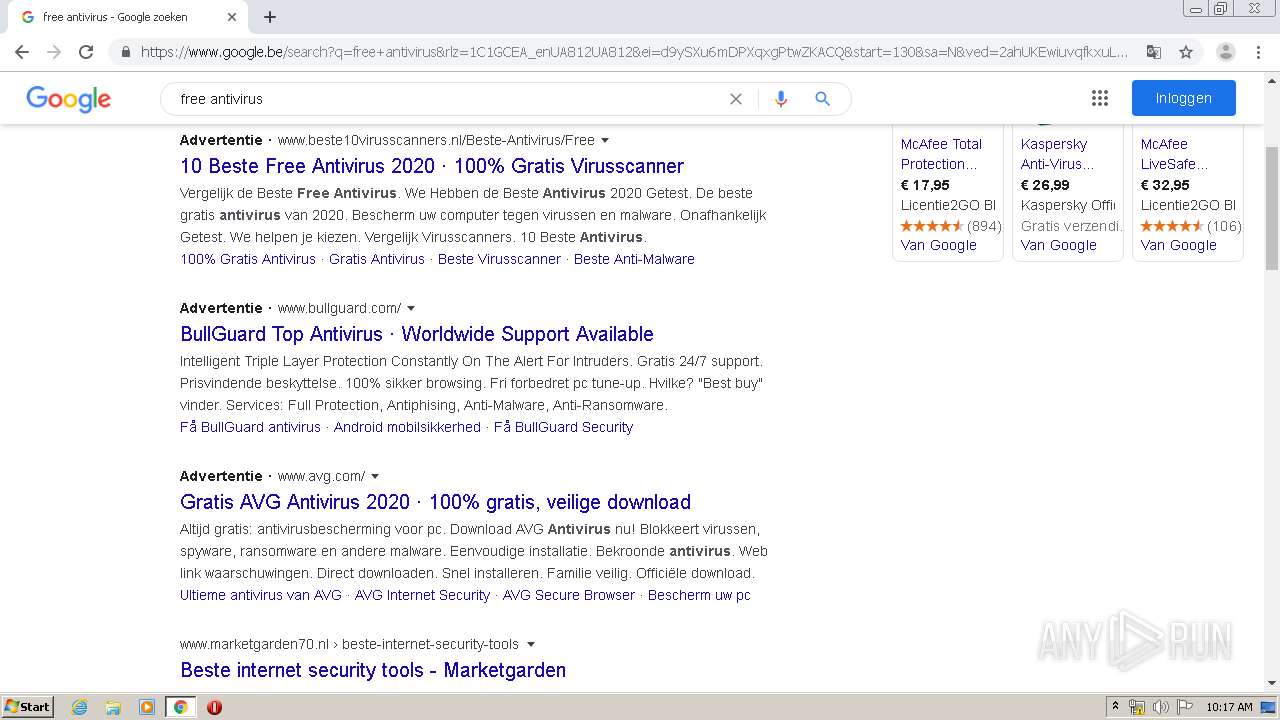Open '10 Beste Free Antivirus 2020' result

(432, 166)
